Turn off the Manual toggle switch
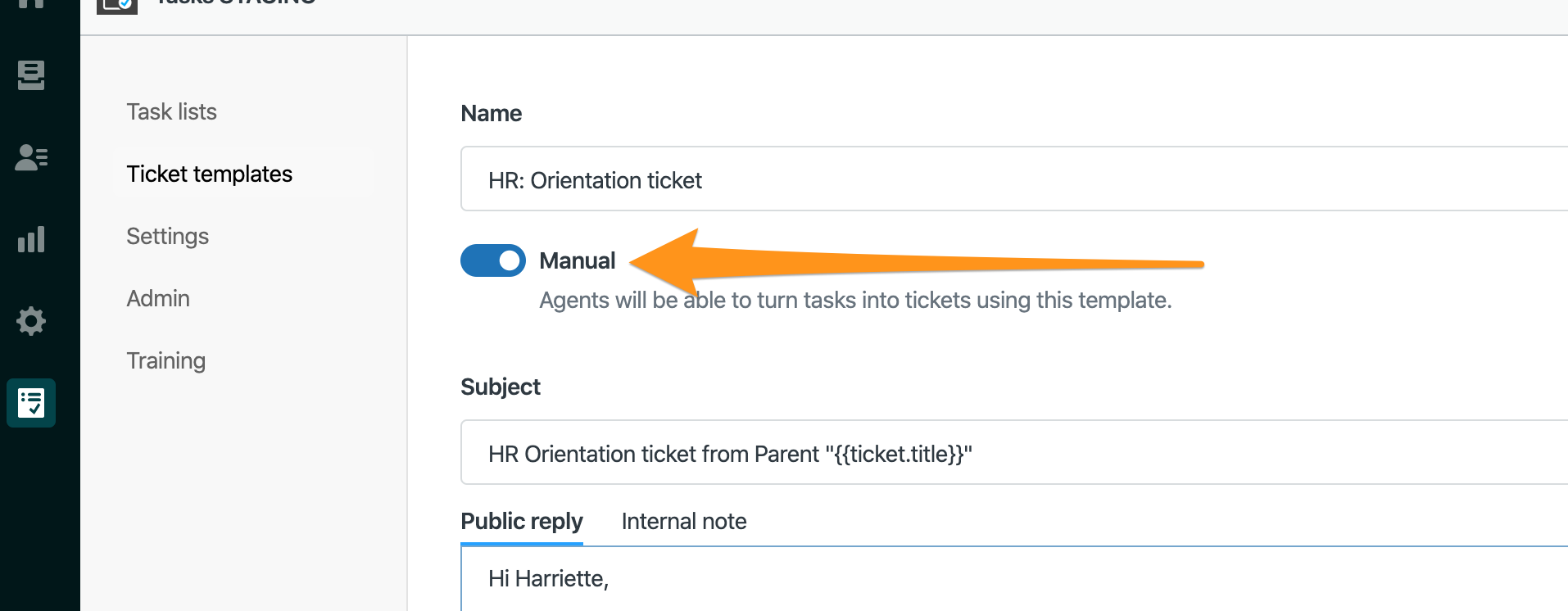This screenshot has height=611, width=1568. tap(493, 260)
